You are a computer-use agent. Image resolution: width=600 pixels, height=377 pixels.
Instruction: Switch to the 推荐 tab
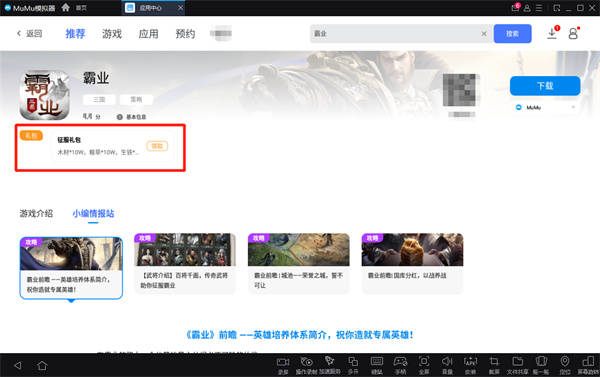(75, 34)
